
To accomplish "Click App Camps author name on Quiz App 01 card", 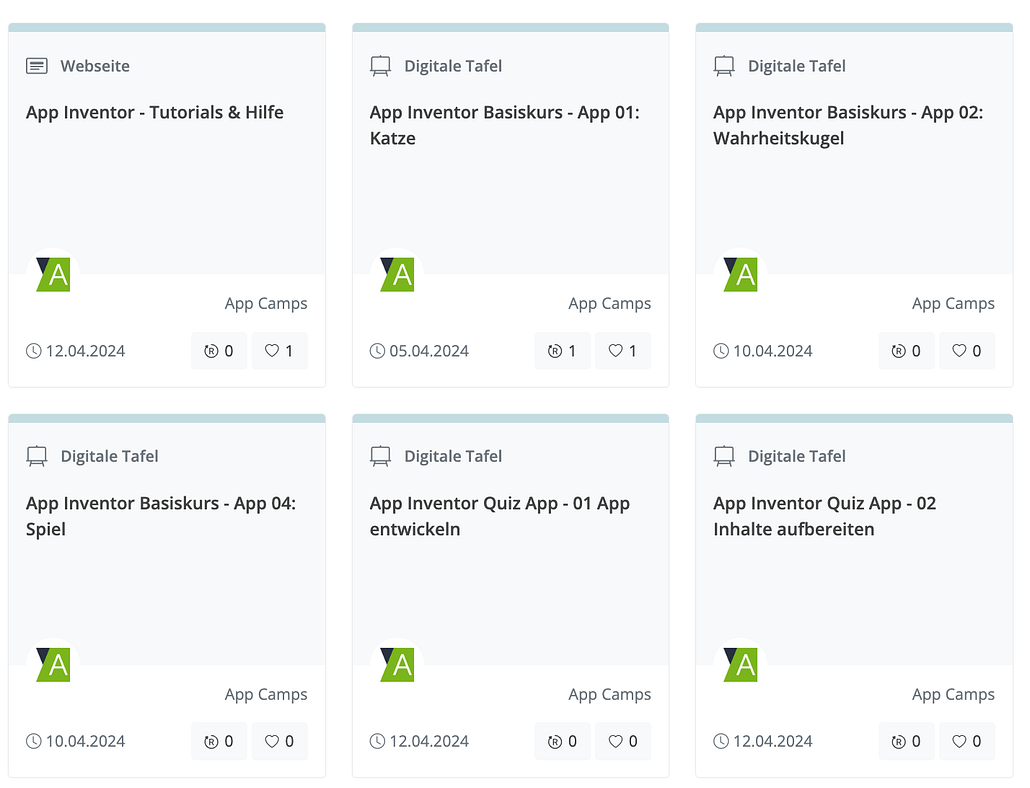I will pyautogui.click(x=610, y=694).
